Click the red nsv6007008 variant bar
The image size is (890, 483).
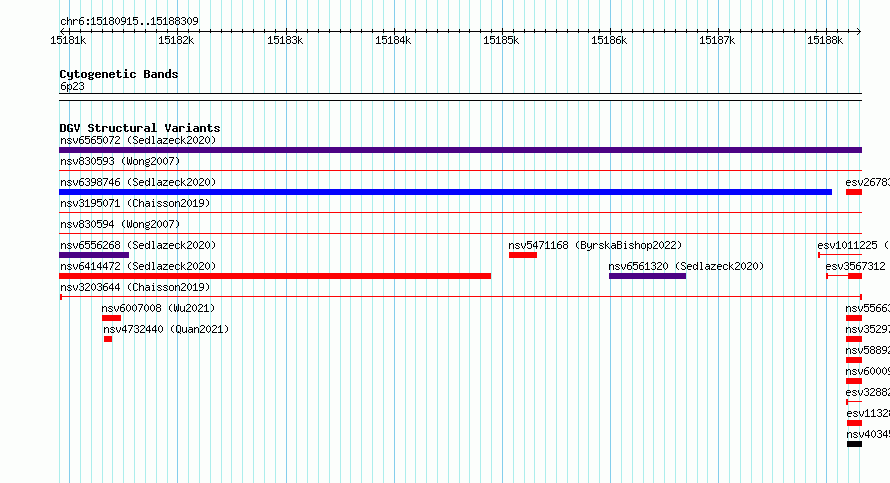112,318
